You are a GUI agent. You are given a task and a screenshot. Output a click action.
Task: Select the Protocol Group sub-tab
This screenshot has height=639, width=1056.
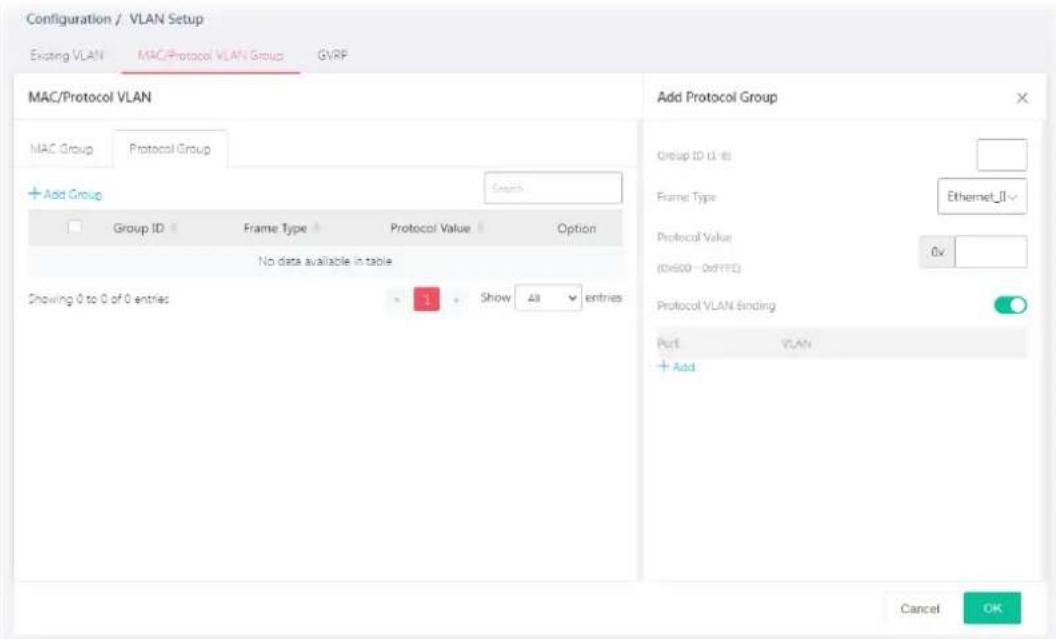(170, 149)
